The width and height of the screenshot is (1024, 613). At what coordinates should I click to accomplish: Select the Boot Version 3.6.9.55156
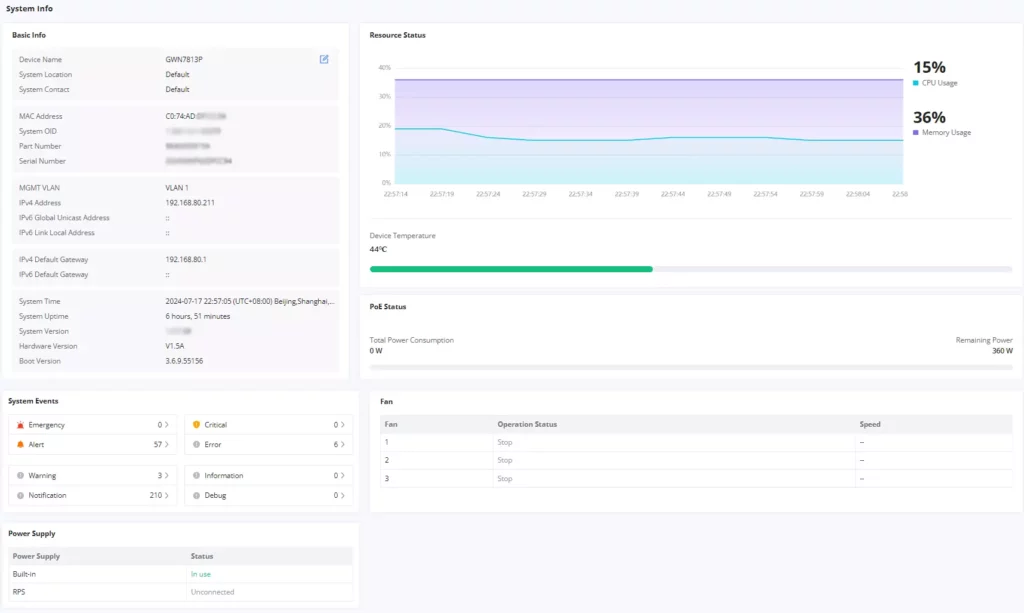pyautogui.click(x=184, y=361)
